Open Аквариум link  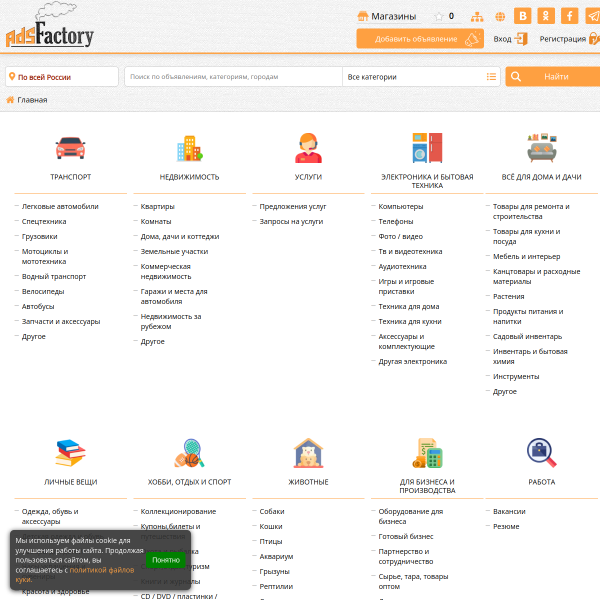[276, 556]
